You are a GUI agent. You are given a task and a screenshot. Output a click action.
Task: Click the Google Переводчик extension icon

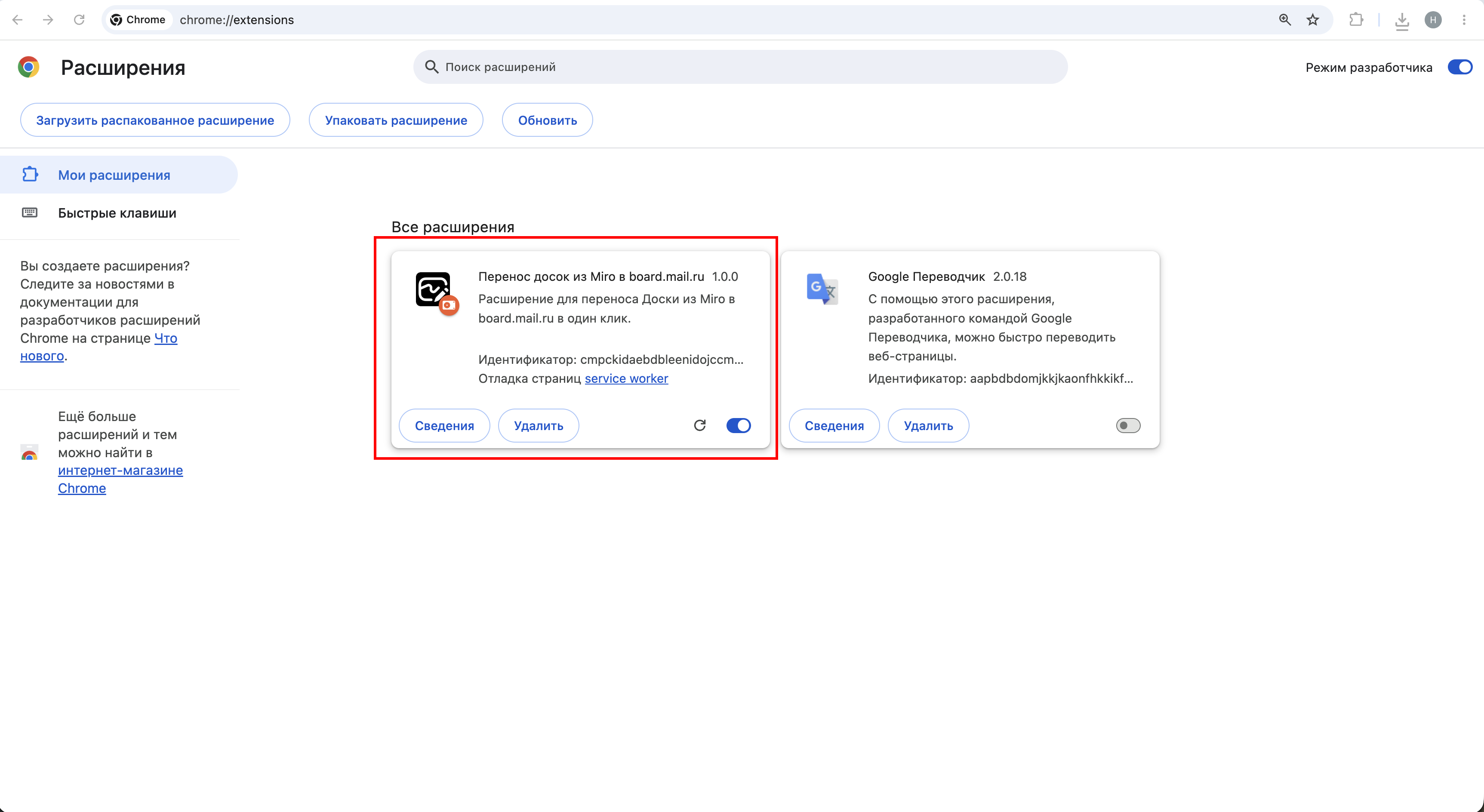[822, 289]
